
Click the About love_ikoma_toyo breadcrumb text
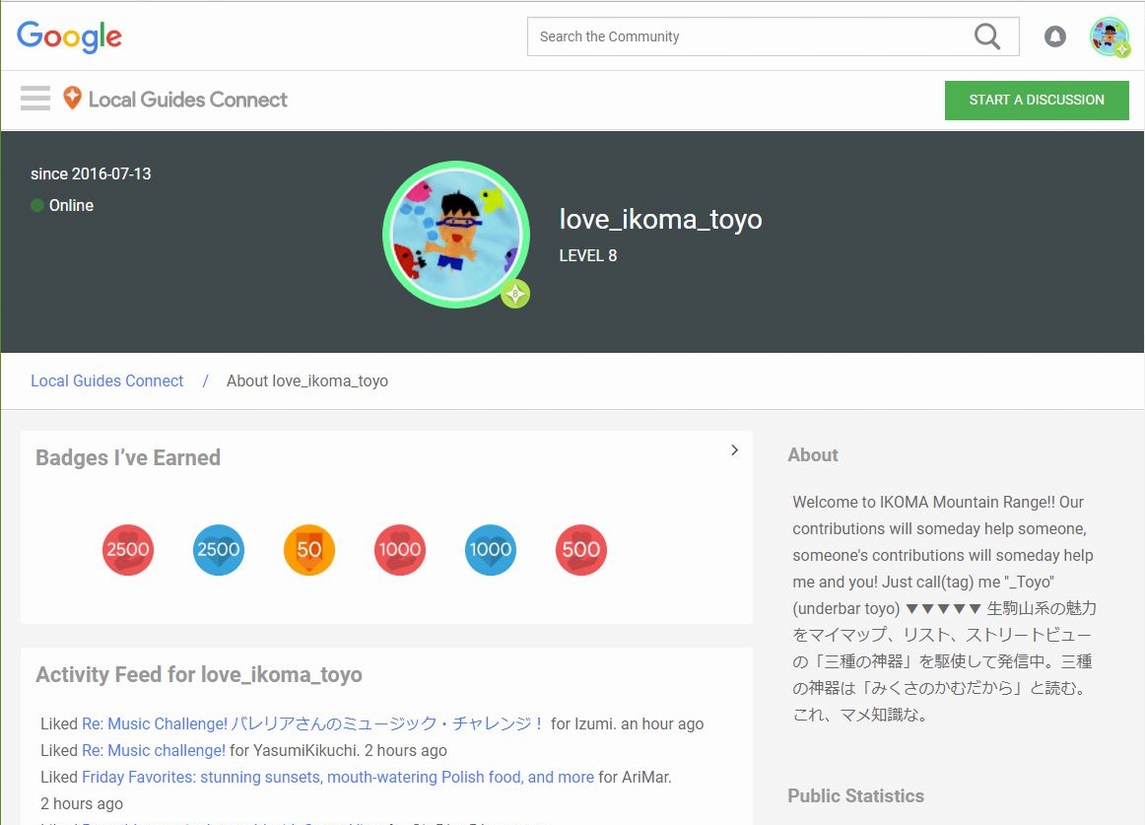[307, 381]
